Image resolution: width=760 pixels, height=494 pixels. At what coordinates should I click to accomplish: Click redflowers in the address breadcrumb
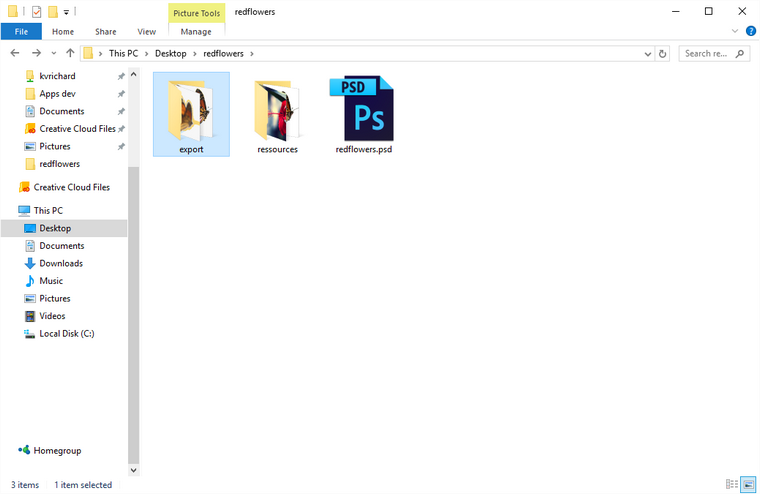[223, 53]
